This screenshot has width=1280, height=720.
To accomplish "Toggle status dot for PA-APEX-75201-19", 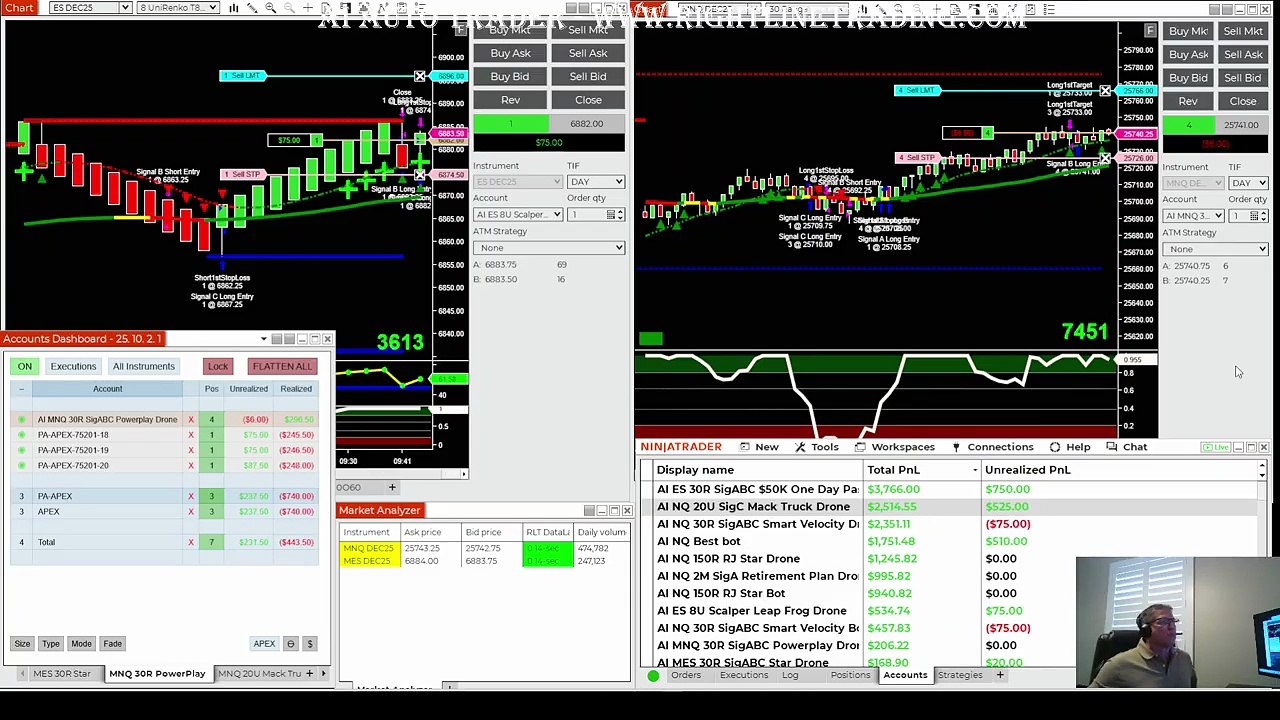I will (22, 450).
